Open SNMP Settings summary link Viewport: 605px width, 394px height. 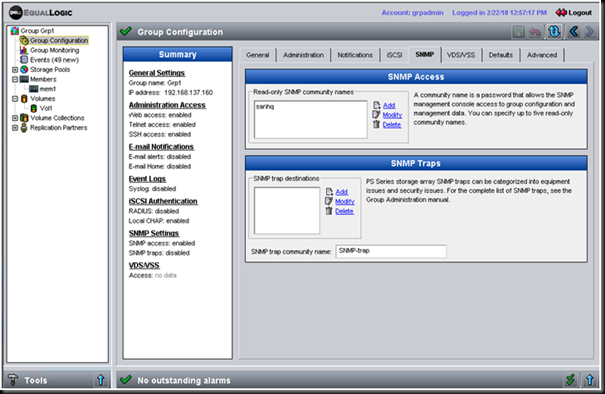click(x=154, y=233)
